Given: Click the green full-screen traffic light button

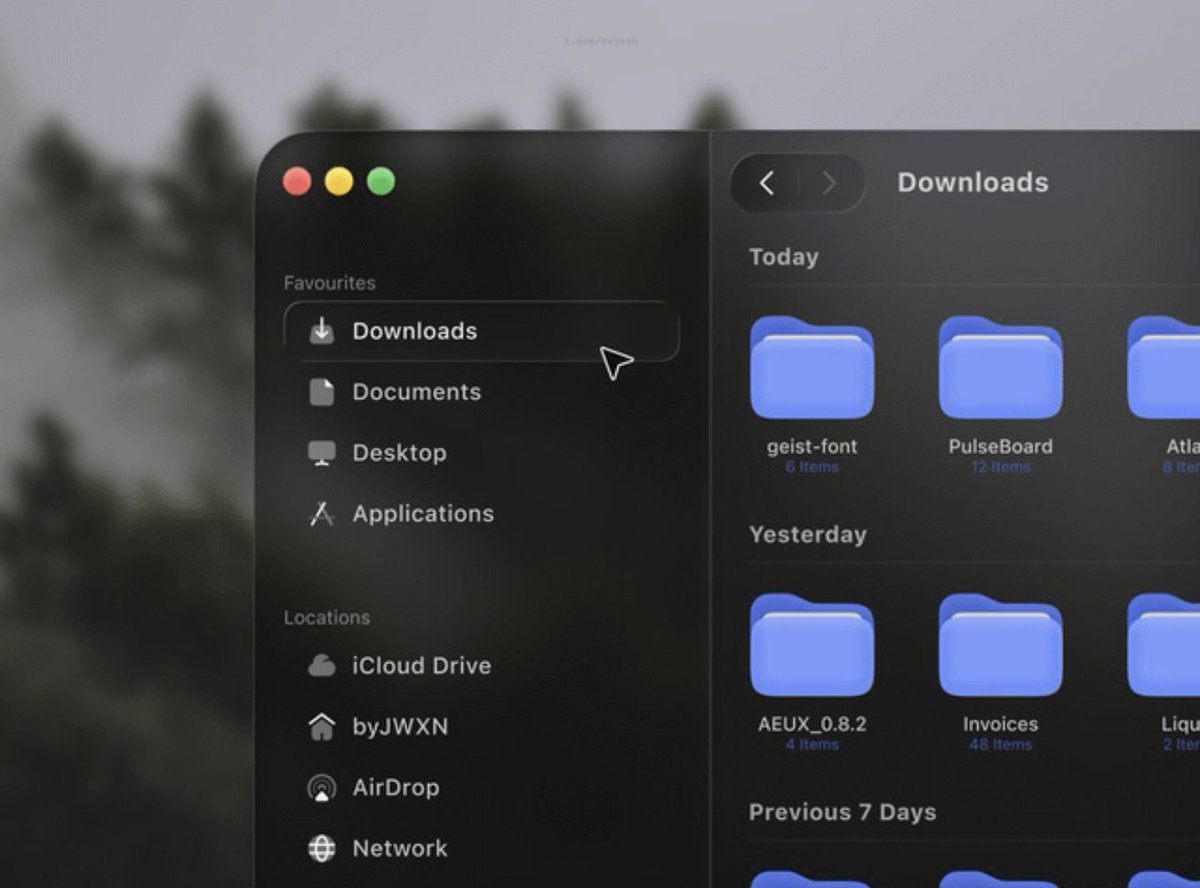Looking at the screenshot, I should tap(380, 182).
